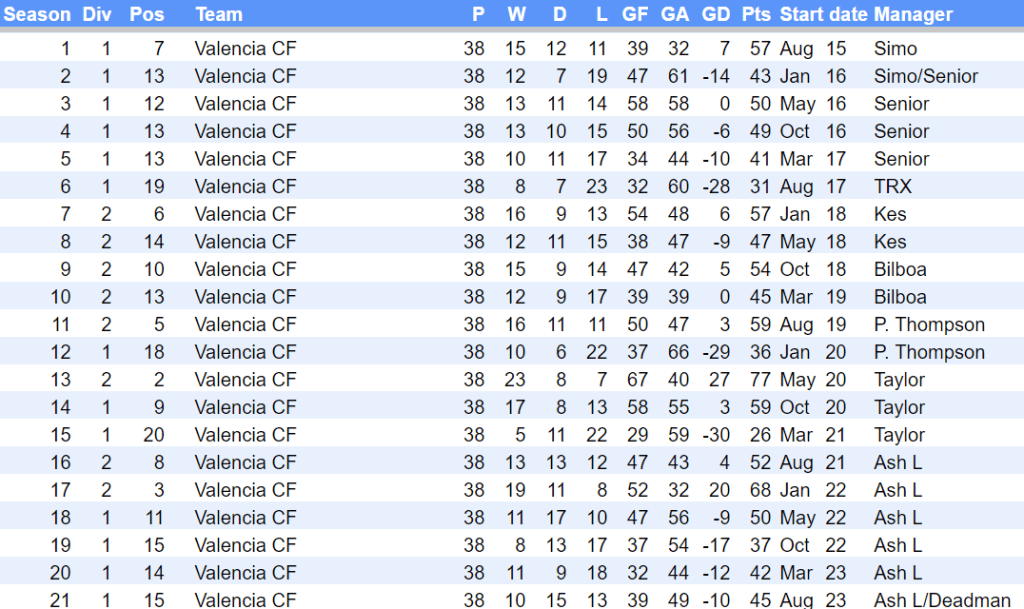The height and width of the screenshot is (609, 1024).
Task: Select the goal difference cell showing 27
Action: pyautogui.click(x=718, y=379)
